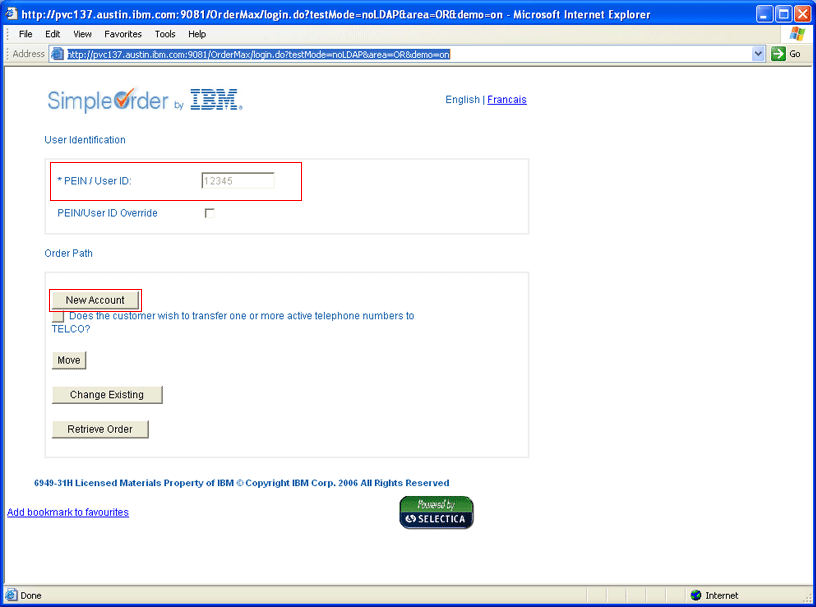Viewport: 816px width, 607px height.
Task: Switch language to Francais
Action: pos(507,99)
